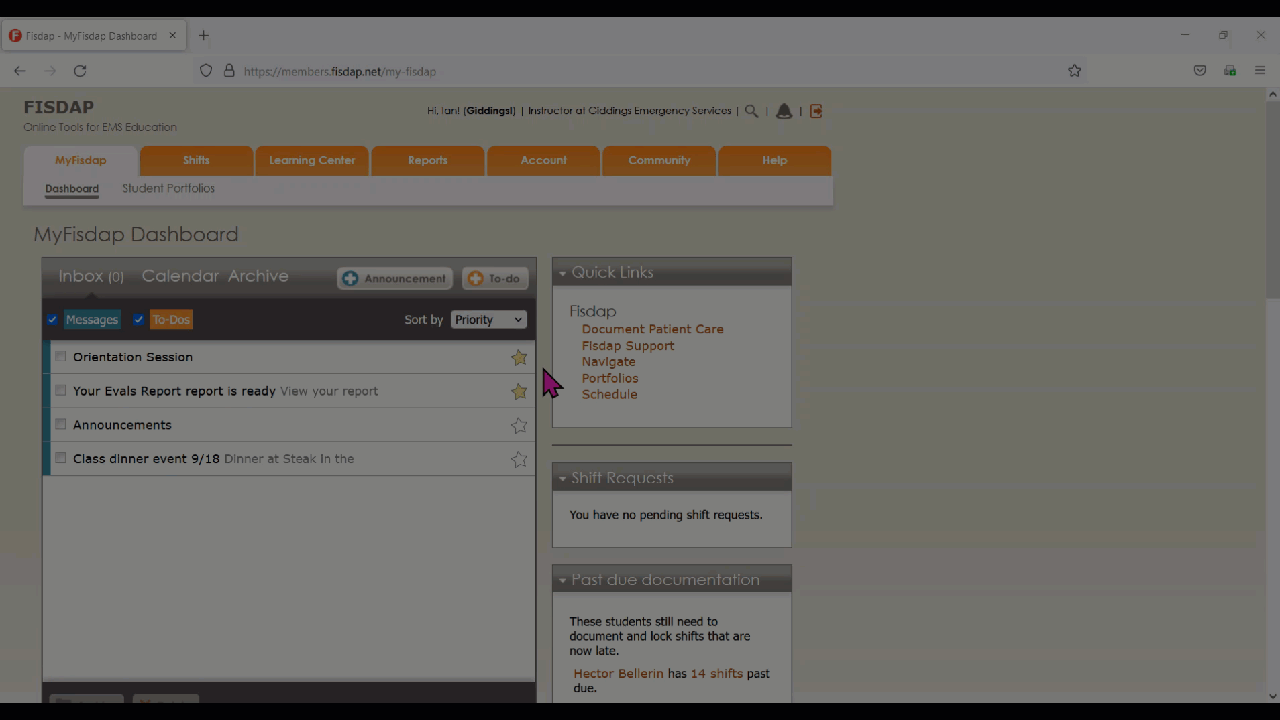Switch to the Inbox view
This screenshot has height=720, width=1280.
coord(91,276)
